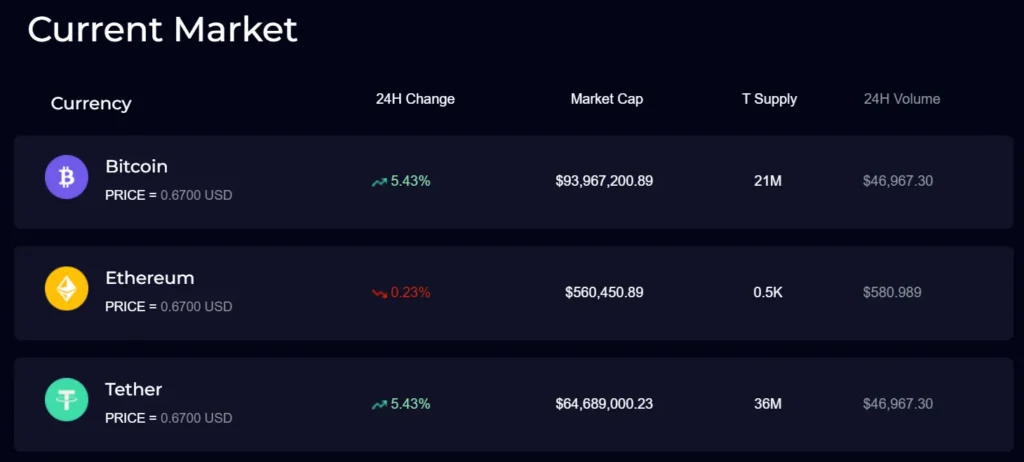Click Tether's market cap value $64,689,000.23
Image resolution: width=1024 pixels, height=462 pixels.
(604, 404)
